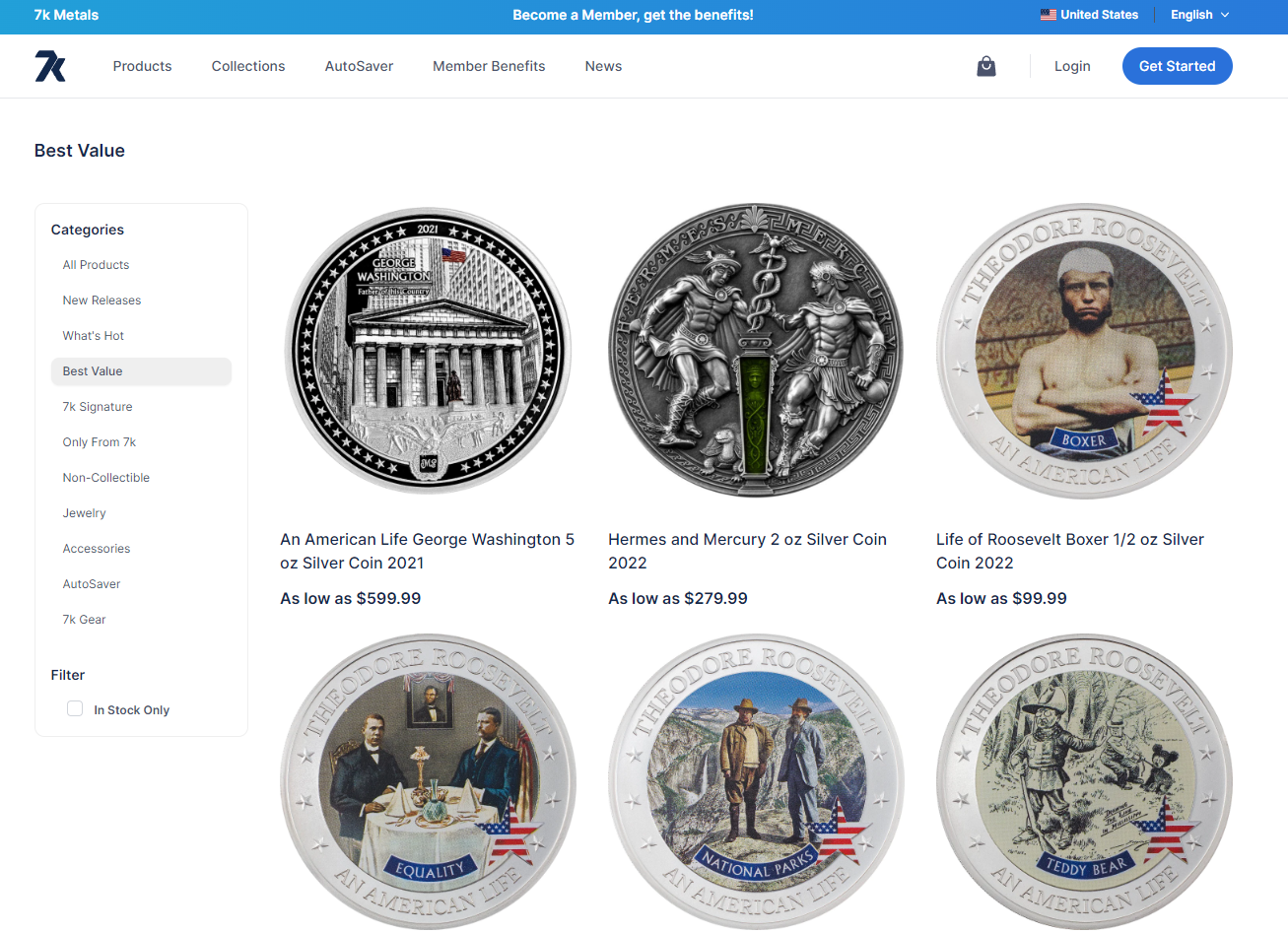Image resolution: width=1288 pixels, height=933 pixels.
Task: Open Hermes and Mercury coin image
Action: [x=756, y=351]
